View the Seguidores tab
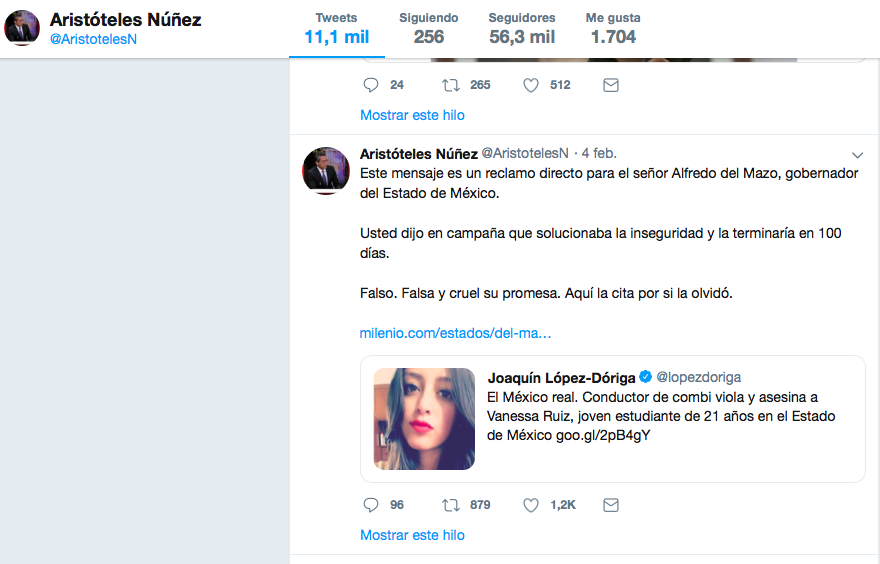The image size is (880, 564). (x=522, y=28)
